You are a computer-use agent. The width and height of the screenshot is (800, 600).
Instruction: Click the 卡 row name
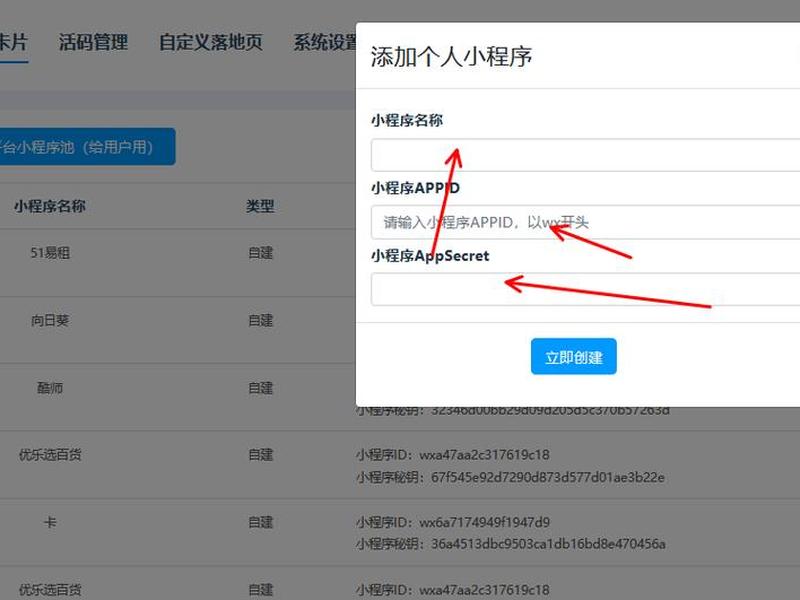(x=50, y=522)
